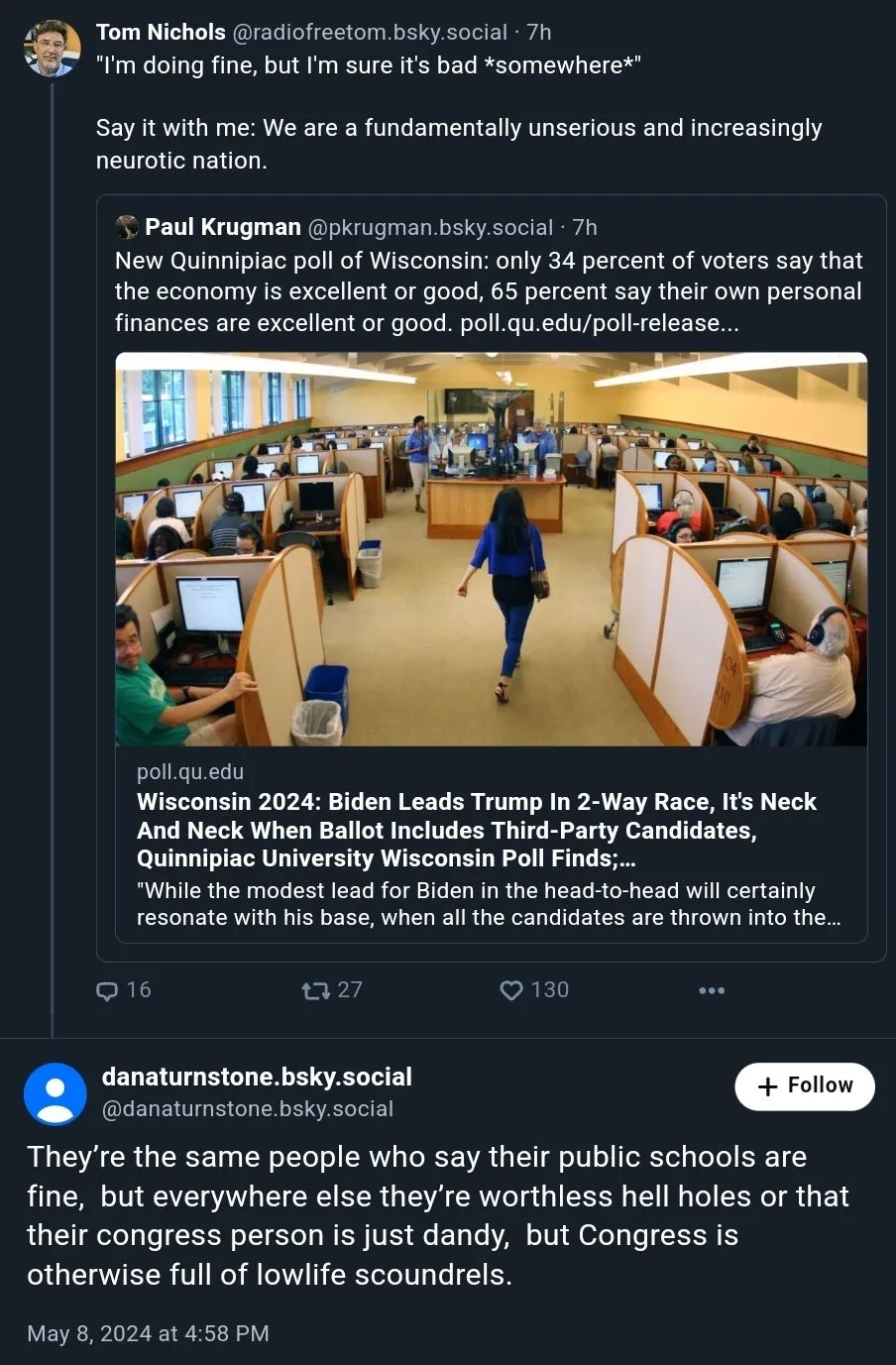Click the reply speech bubble icon
This screenshot has width=896, height=1365.
(x=107, y=990)
